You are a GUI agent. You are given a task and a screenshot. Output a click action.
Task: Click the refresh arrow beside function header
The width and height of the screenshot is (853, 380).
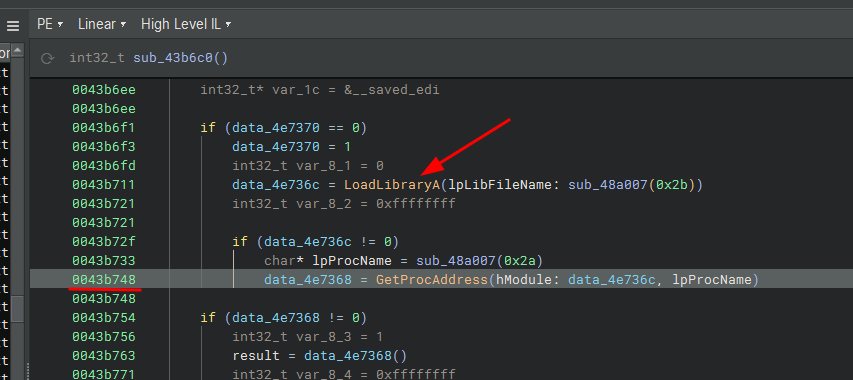(47, 58)
